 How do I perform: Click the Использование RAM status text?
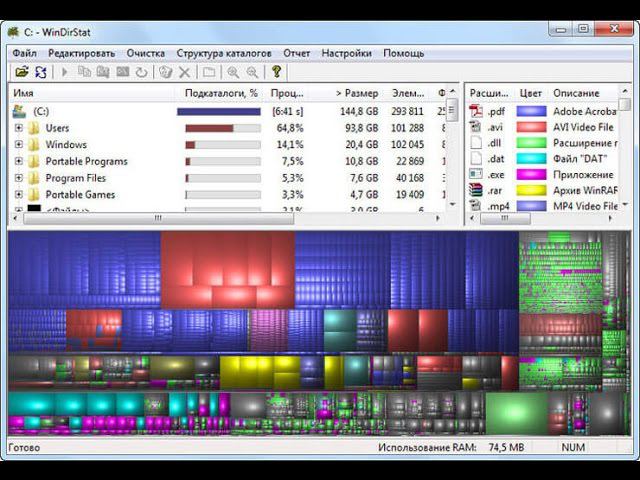(x=427, y=447)
